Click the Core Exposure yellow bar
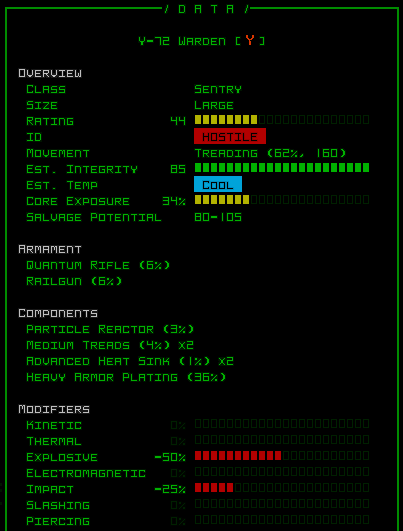The width and height of the screenshot is (403, 531). (x=282, y=199)
